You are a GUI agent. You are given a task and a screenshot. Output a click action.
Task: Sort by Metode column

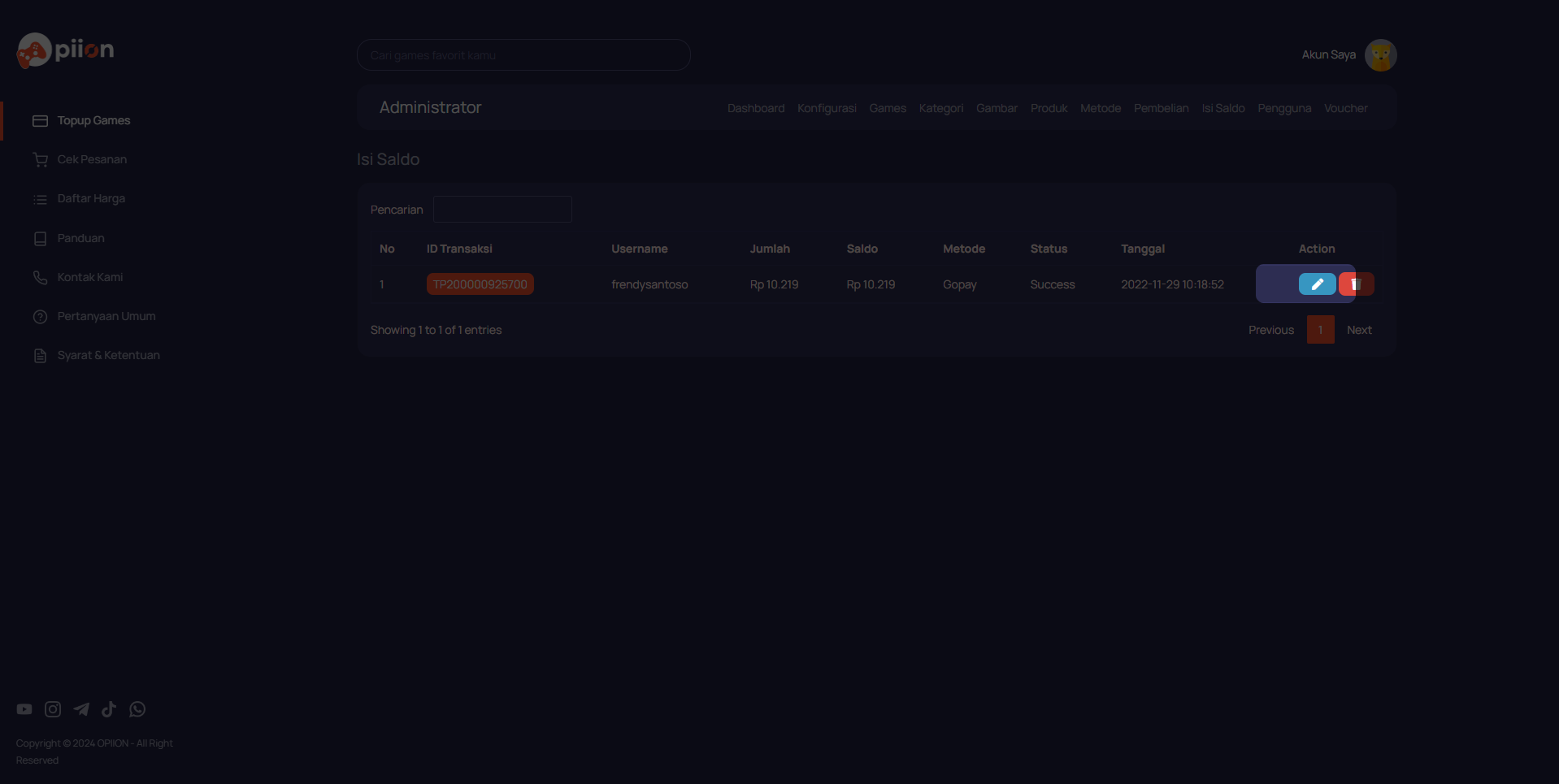coord(964,249)
